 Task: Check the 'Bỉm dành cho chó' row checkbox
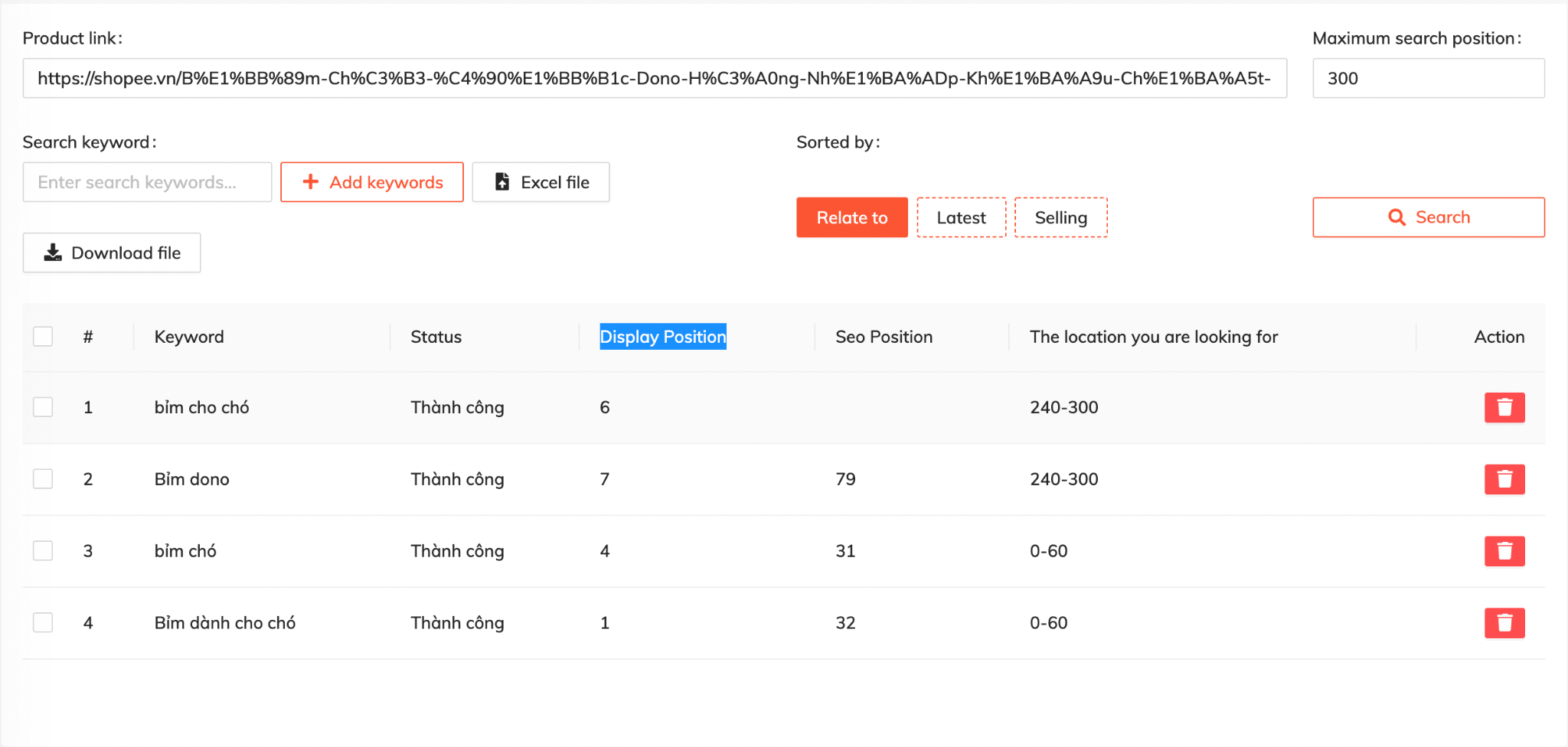click(x=43, y=623)
